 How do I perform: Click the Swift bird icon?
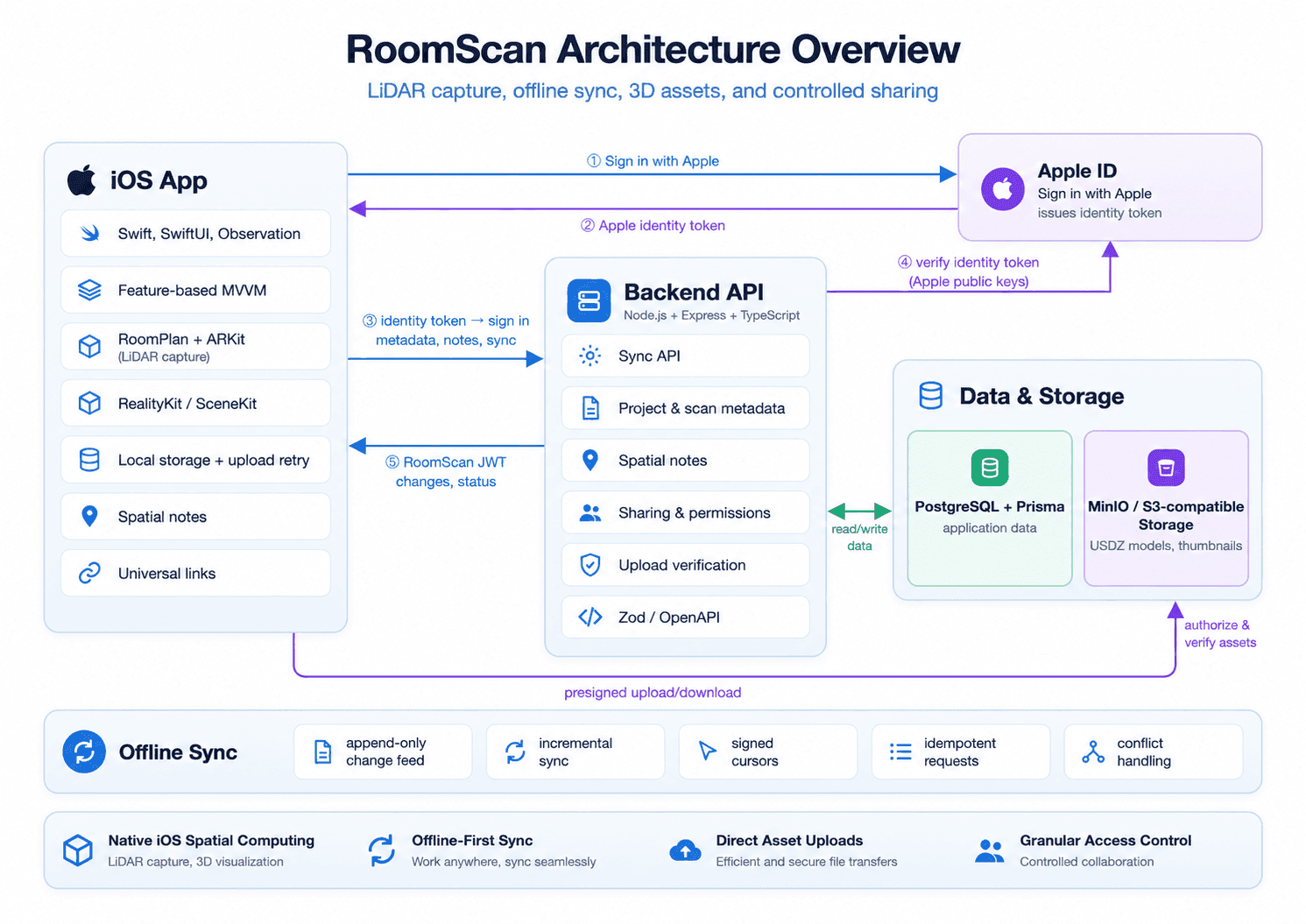pyautogui.click(x=90, y=234)
